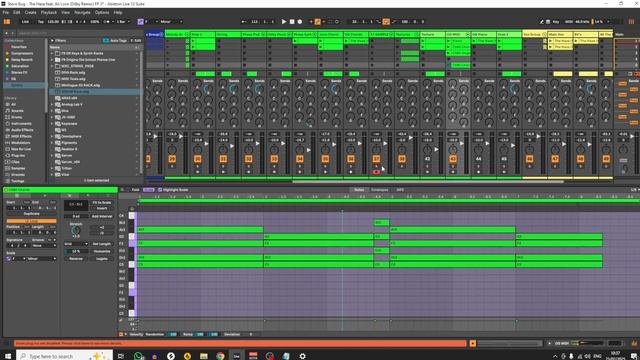Open Audio Effects in the Library
Screen dimensions: 640x360
click(22, 130)
